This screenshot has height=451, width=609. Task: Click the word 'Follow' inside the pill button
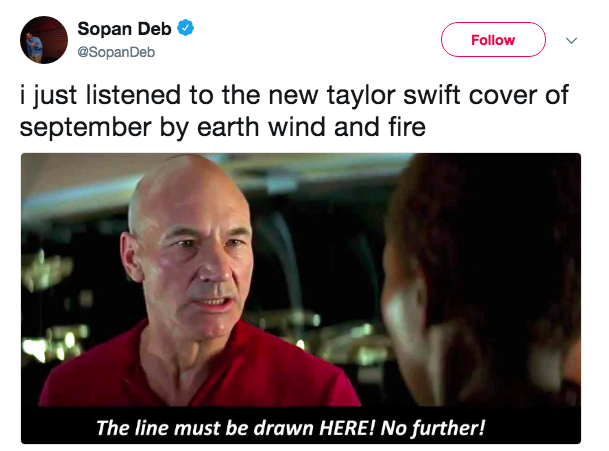[493, 40]
